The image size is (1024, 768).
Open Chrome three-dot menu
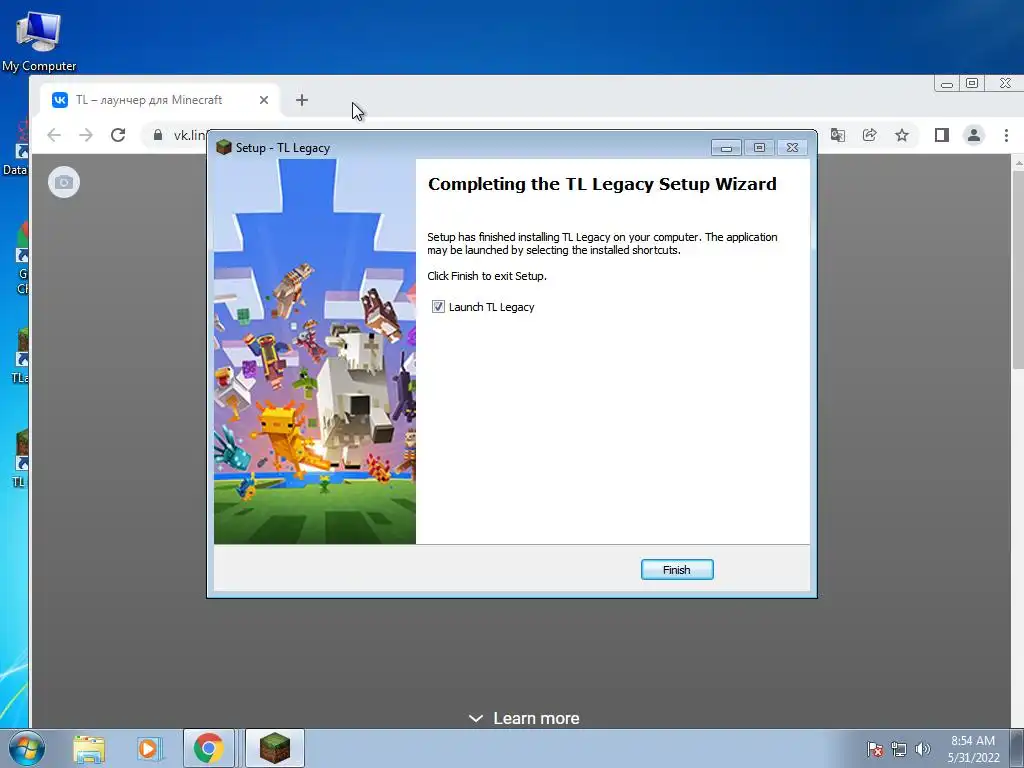[1006, 135]
